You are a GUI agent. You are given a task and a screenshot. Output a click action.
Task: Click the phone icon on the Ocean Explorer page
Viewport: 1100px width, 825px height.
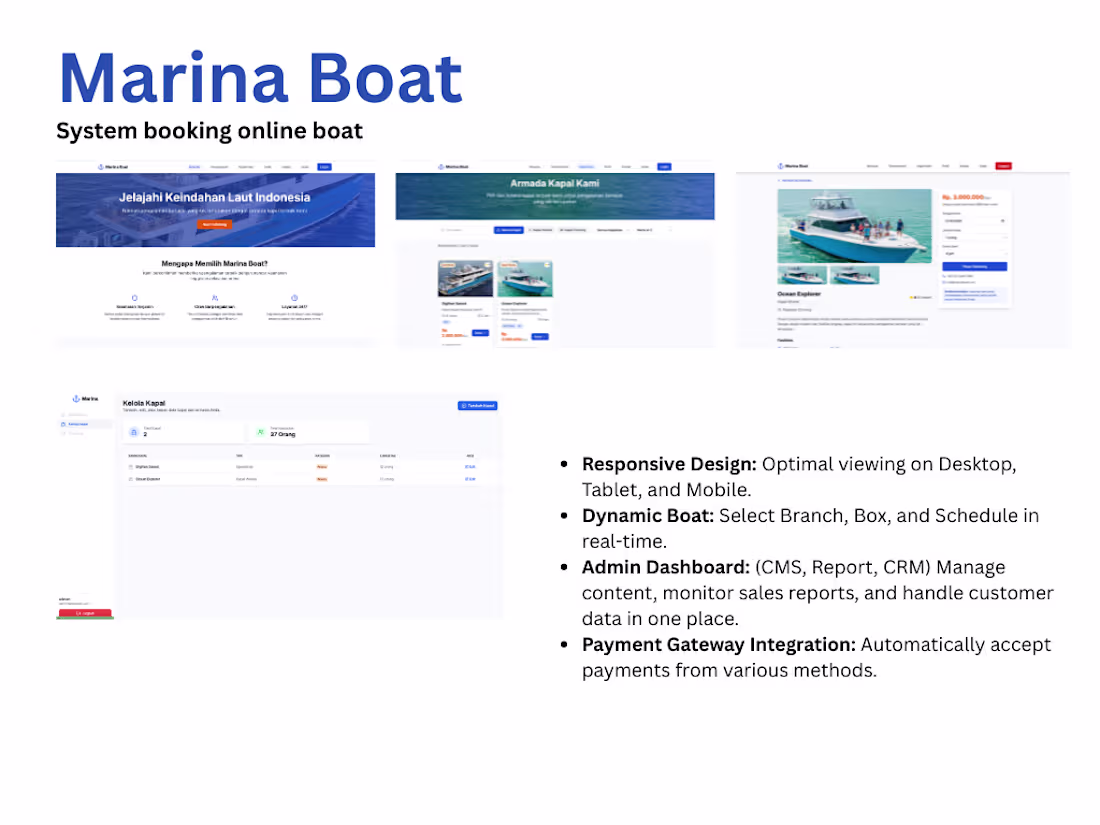point(944,276)
